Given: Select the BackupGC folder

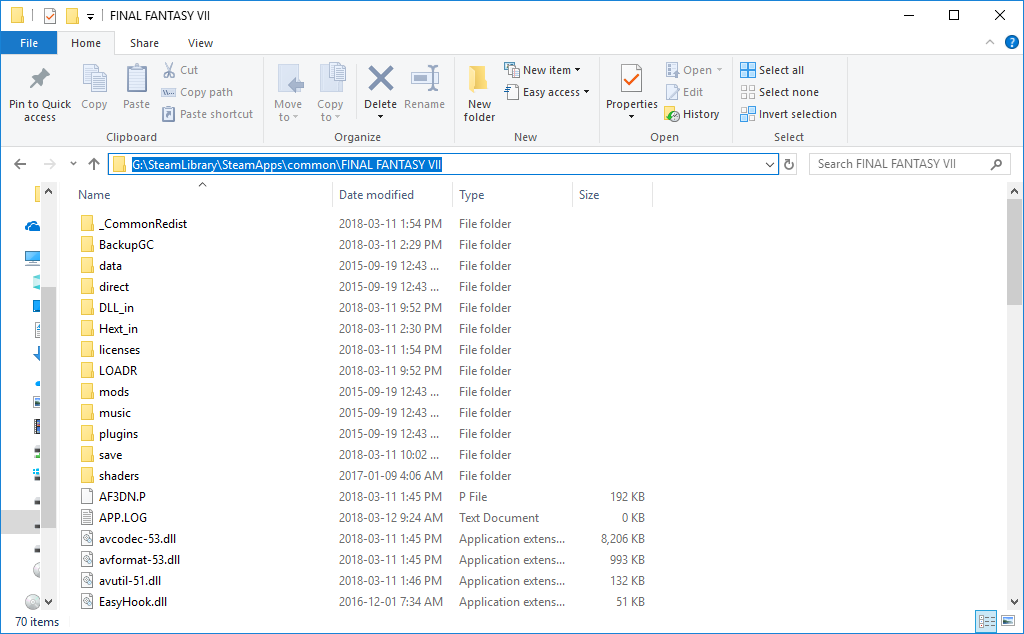Looking at the screenshot, I should coord(126,245).
